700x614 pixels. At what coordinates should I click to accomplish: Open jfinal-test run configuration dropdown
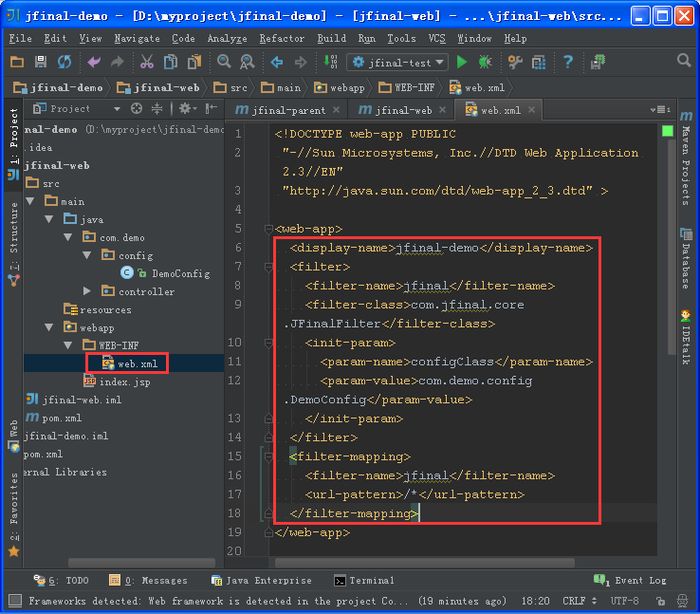(x=397, y=63)
